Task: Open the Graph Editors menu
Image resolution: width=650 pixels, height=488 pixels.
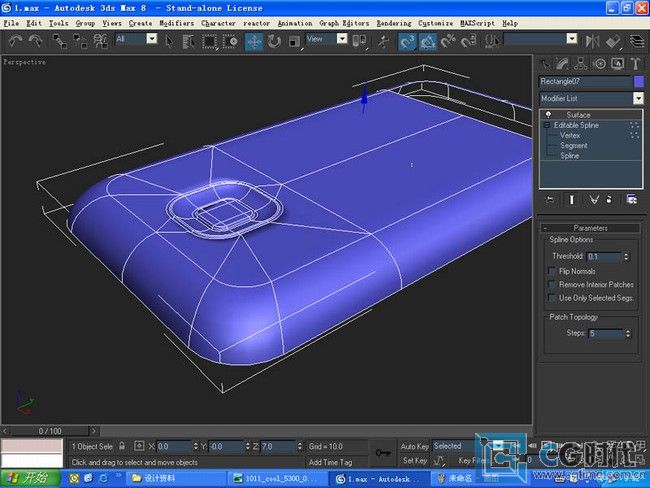Action: (x=344, y=23)
